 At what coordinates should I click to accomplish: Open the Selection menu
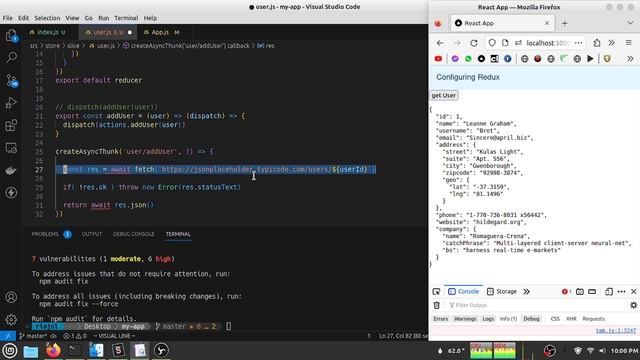click(47, 18)
